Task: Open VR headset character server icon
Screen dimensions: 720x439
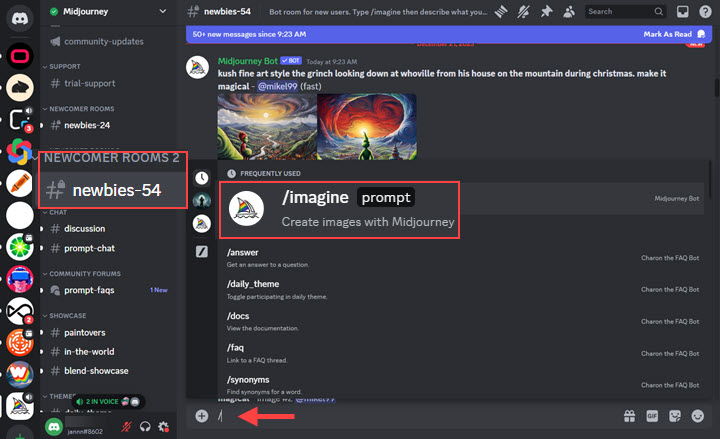Action: click(20, 279)
